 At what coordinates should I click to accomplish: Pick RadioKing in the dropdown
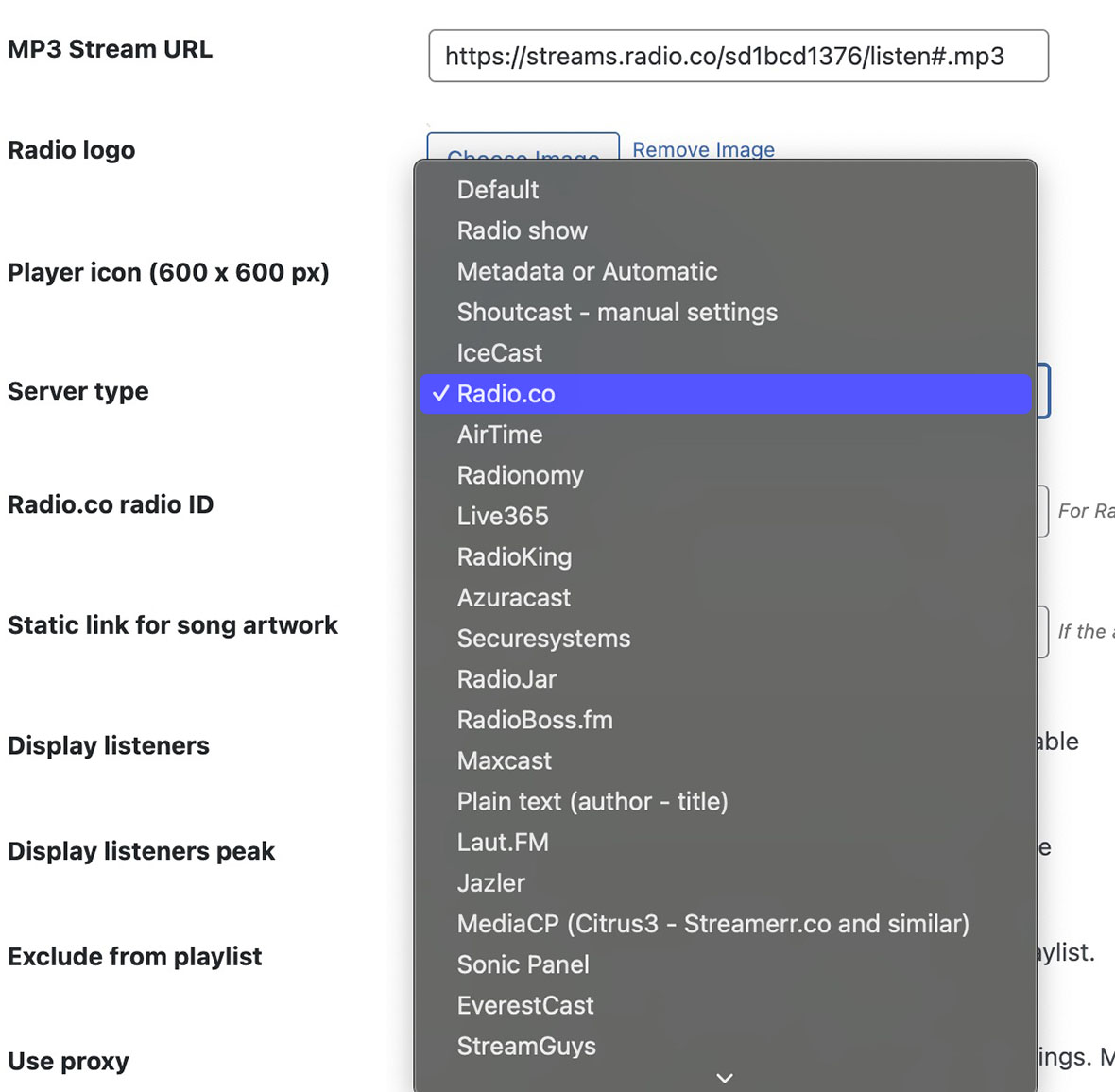pyautogui.click(x=515, y=557)
